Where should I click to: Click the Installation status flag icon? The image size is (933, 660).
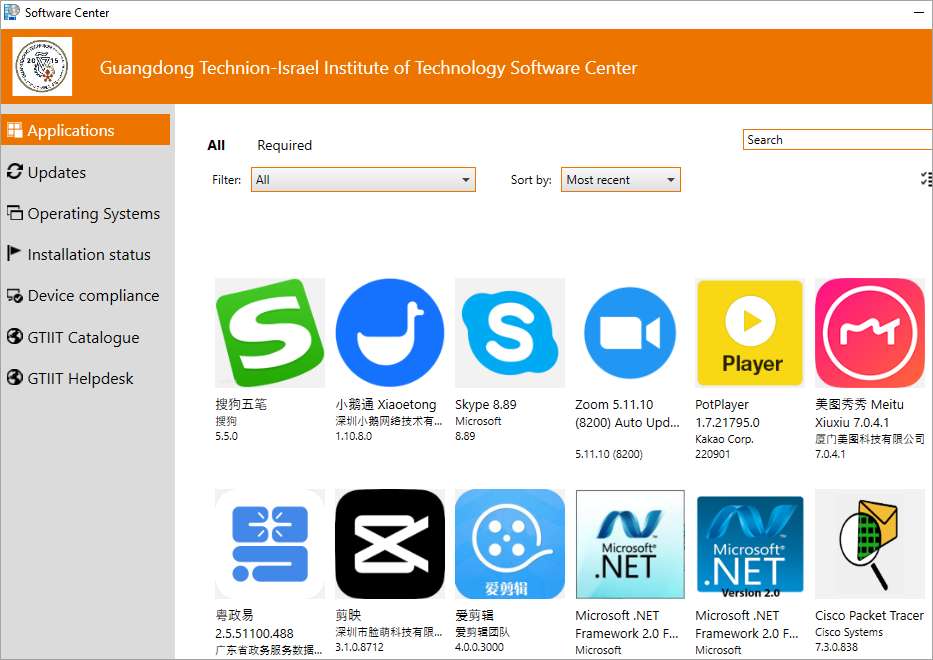[14, 254]
